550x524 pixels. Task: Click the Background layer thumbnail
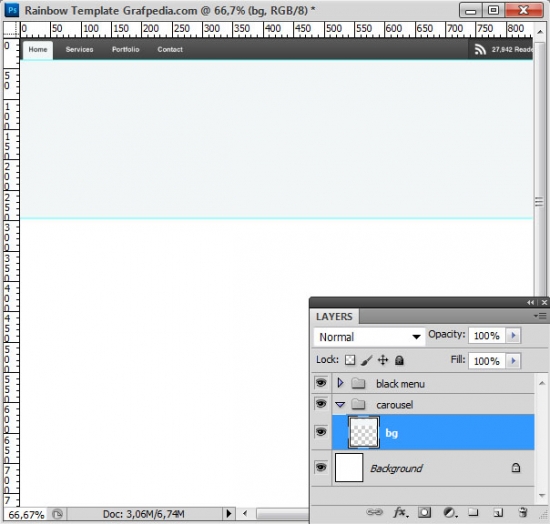click(349, 468)
